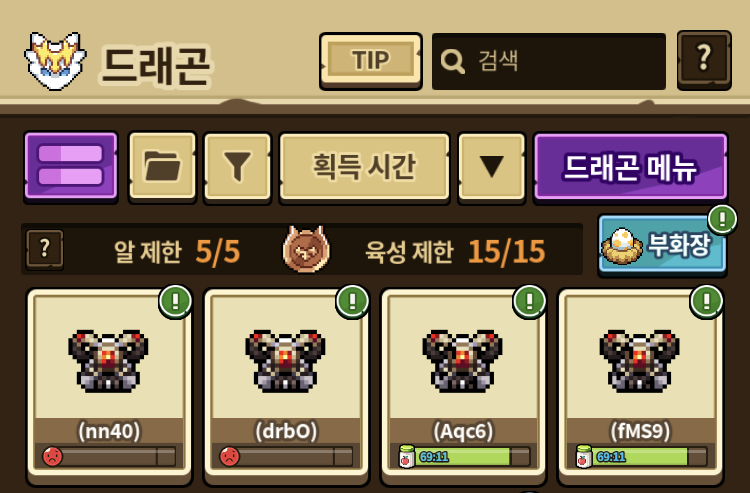The height and width of the screenshot is (493, 750).
Task: Open the 획득 시간 sort dropdown
Action: [x=364, y=166]
